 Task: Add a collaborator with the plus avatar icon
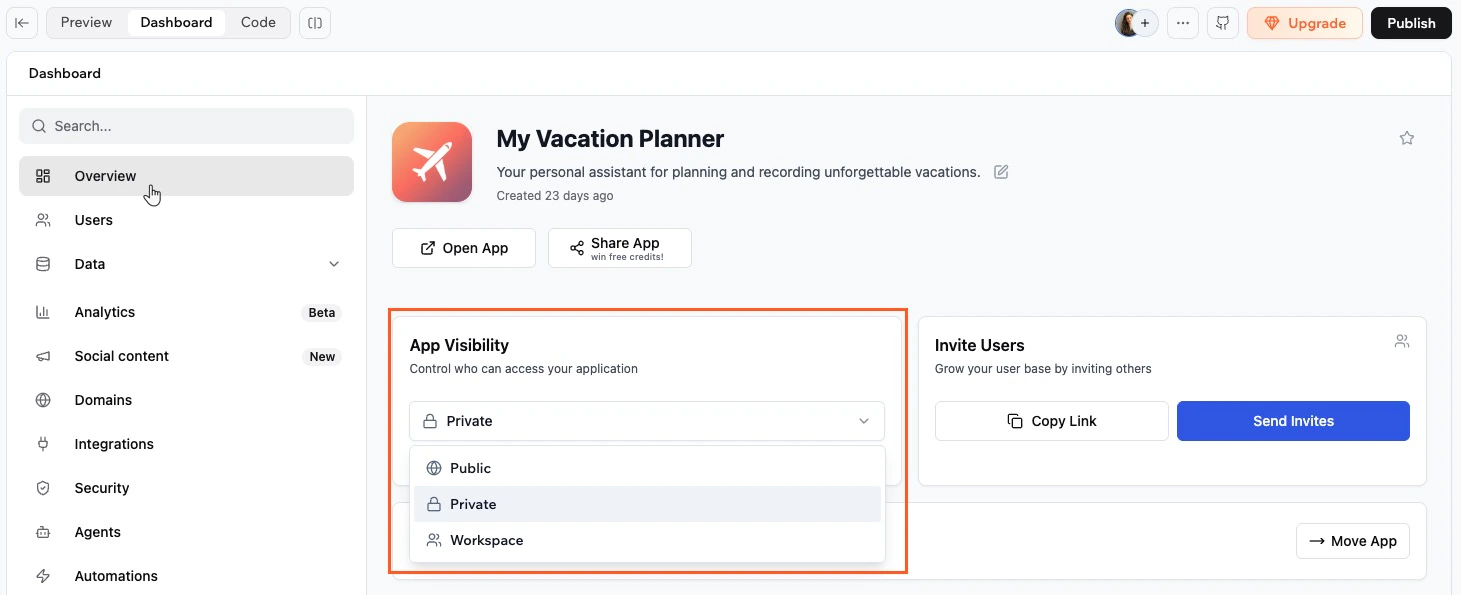pyautogui.click(x=1145, y=22)
